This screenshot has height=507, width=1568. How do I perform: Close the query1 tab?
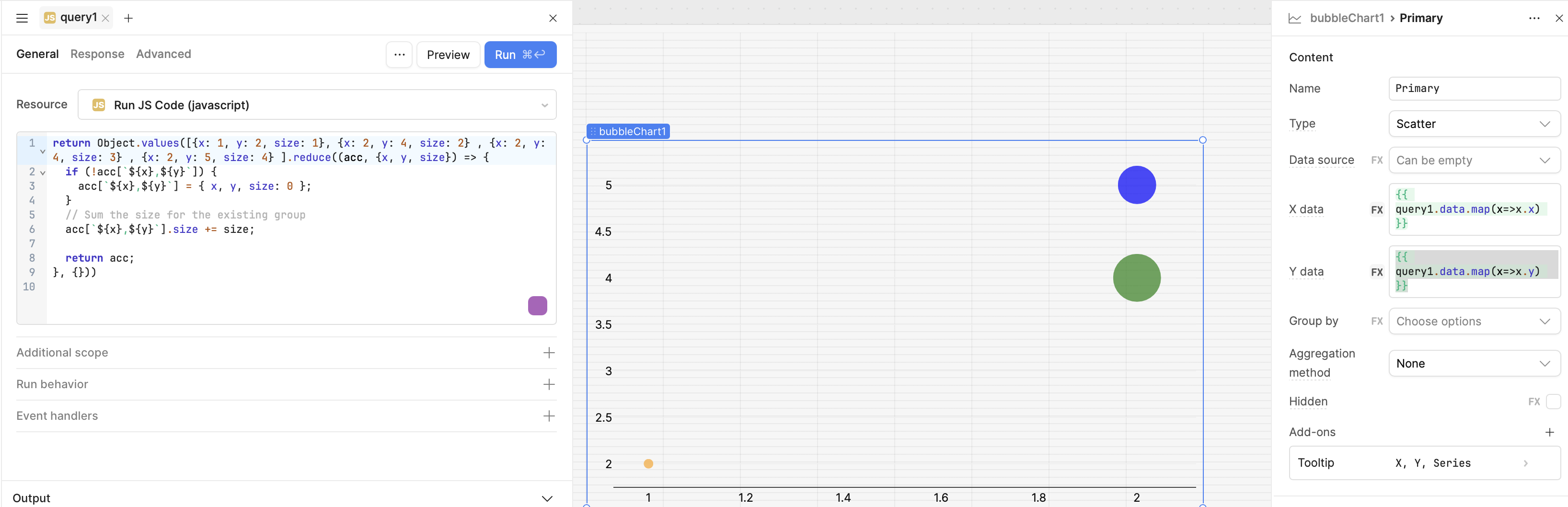pos(106,18)
